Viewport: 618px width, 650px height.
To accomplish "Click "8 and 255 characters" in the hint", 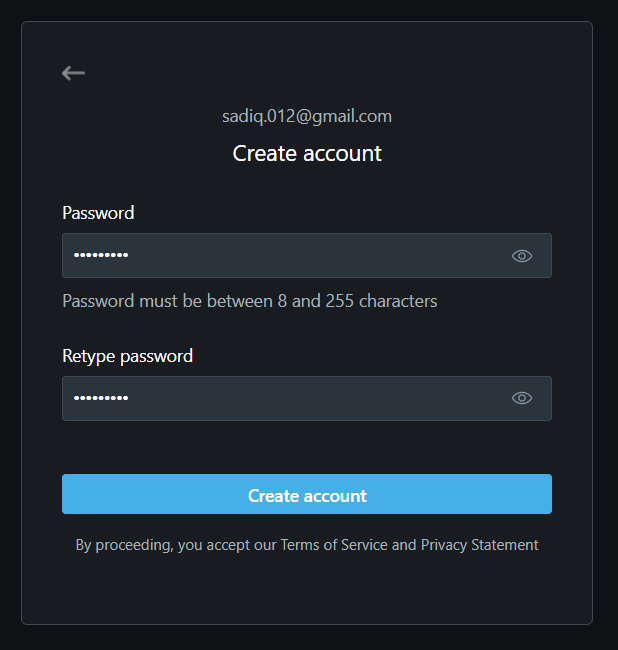I will (357, 301).
